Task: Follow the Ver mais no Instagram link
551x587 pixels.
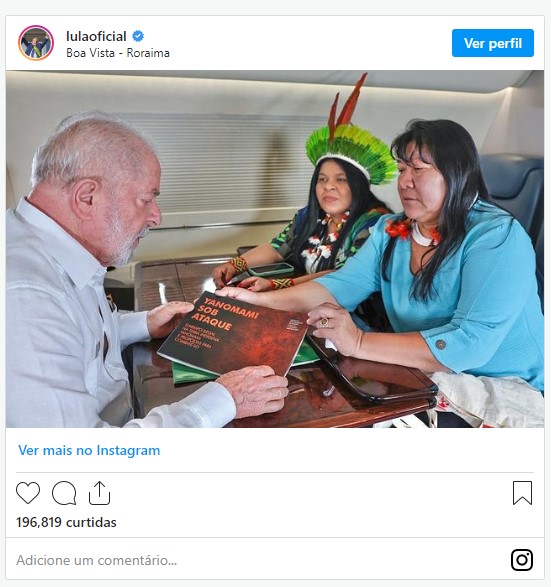Action: [89, 450]
